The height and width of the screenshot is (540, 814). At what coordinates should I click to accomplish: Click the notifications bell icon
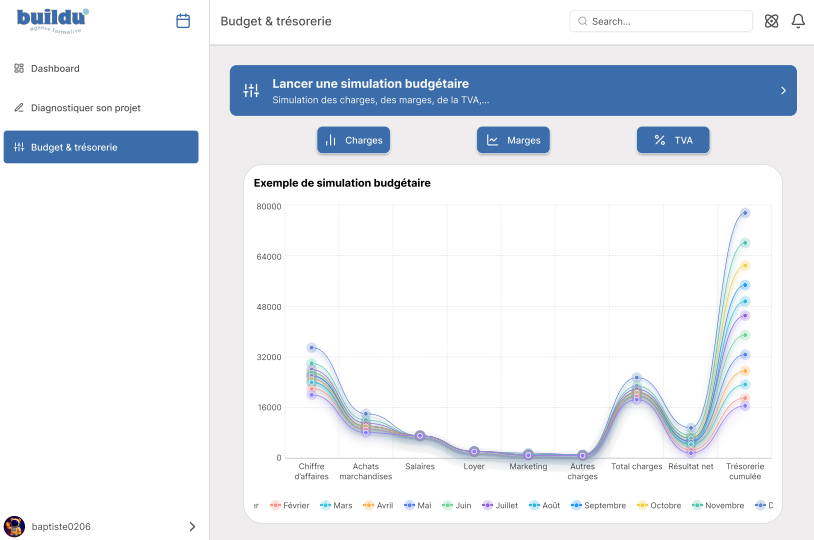(798, 21)
